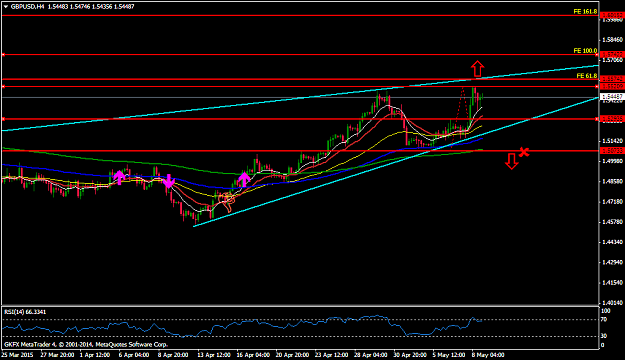Select the magenta up arrow near 16 Apr
The height and width of the screenshot is (360, 625).
(x=244, y=179)
